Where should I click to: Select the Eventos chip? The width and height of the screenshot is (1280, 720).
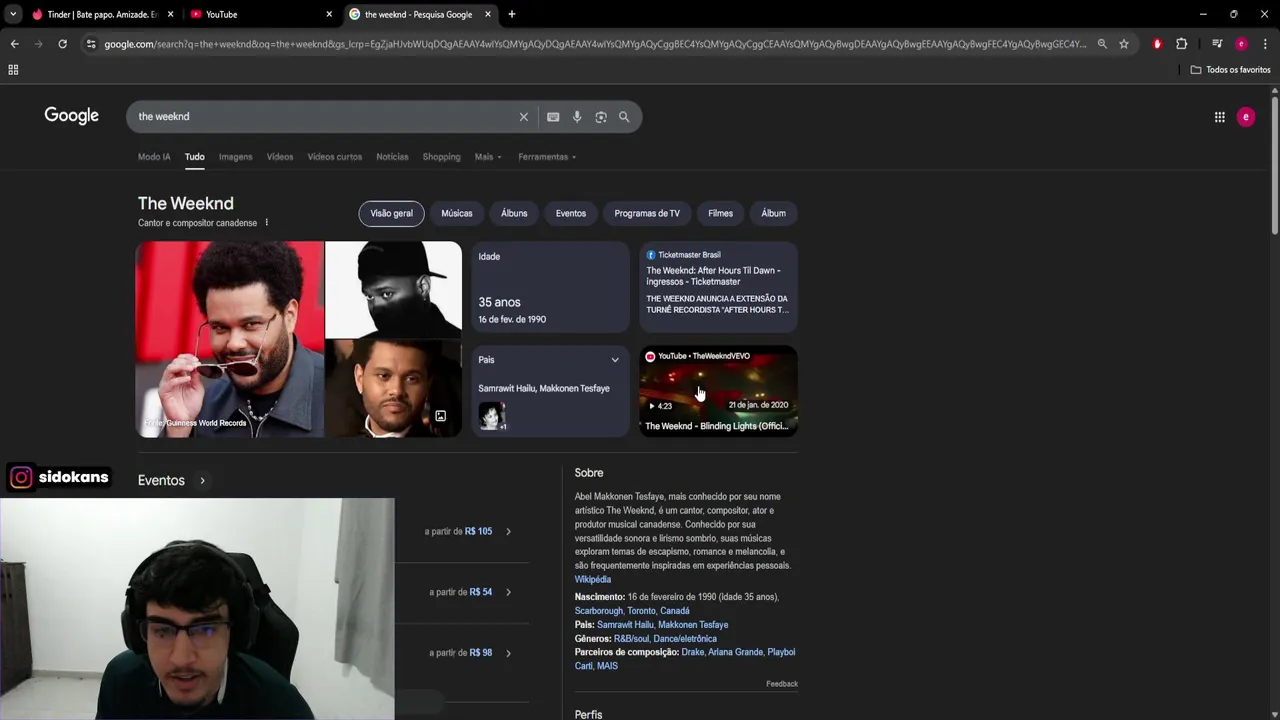pyautogui.click(x=571, y=213)
